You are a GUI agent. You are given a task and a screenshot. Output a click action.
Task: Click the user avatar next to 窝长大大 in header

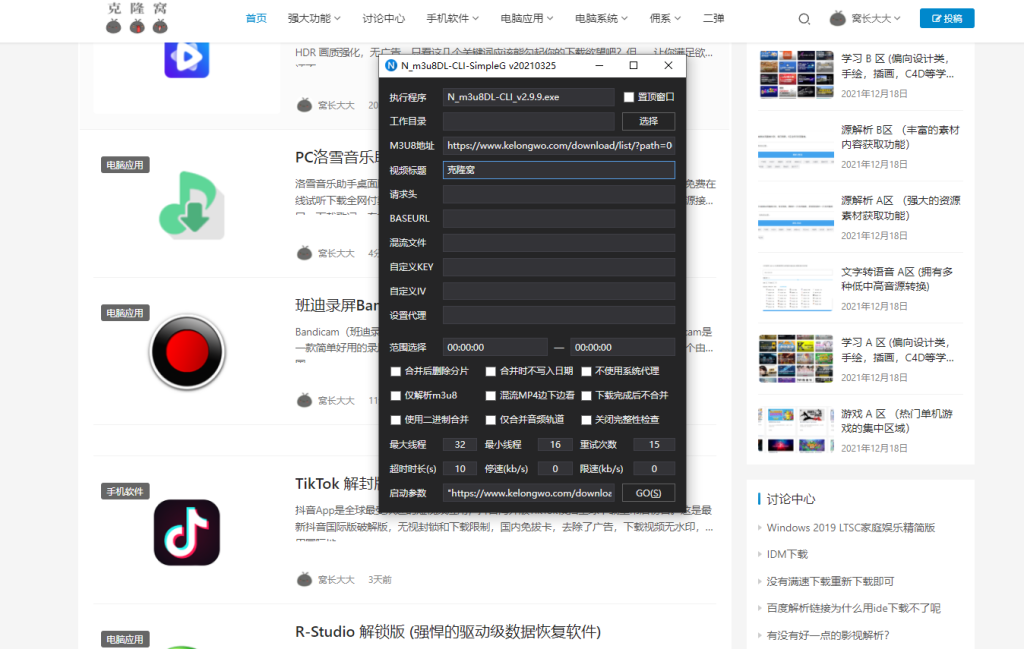point(837,18)
